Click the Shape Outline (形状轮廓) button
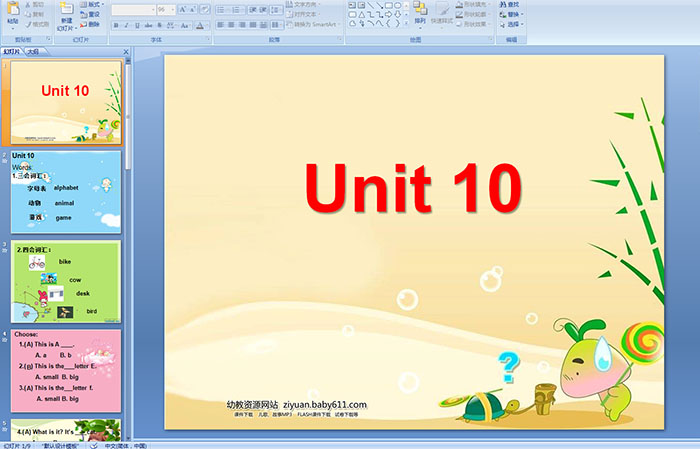This screenshot has width=700, height=449. (x=472, y=14)
